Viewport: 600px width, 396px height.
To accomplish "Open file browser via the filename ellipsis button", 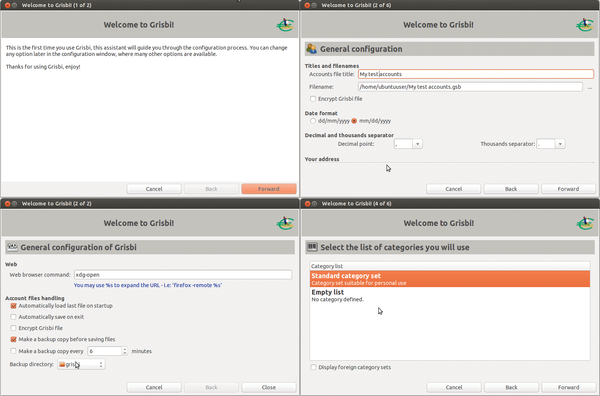I will tap(590, 88).
